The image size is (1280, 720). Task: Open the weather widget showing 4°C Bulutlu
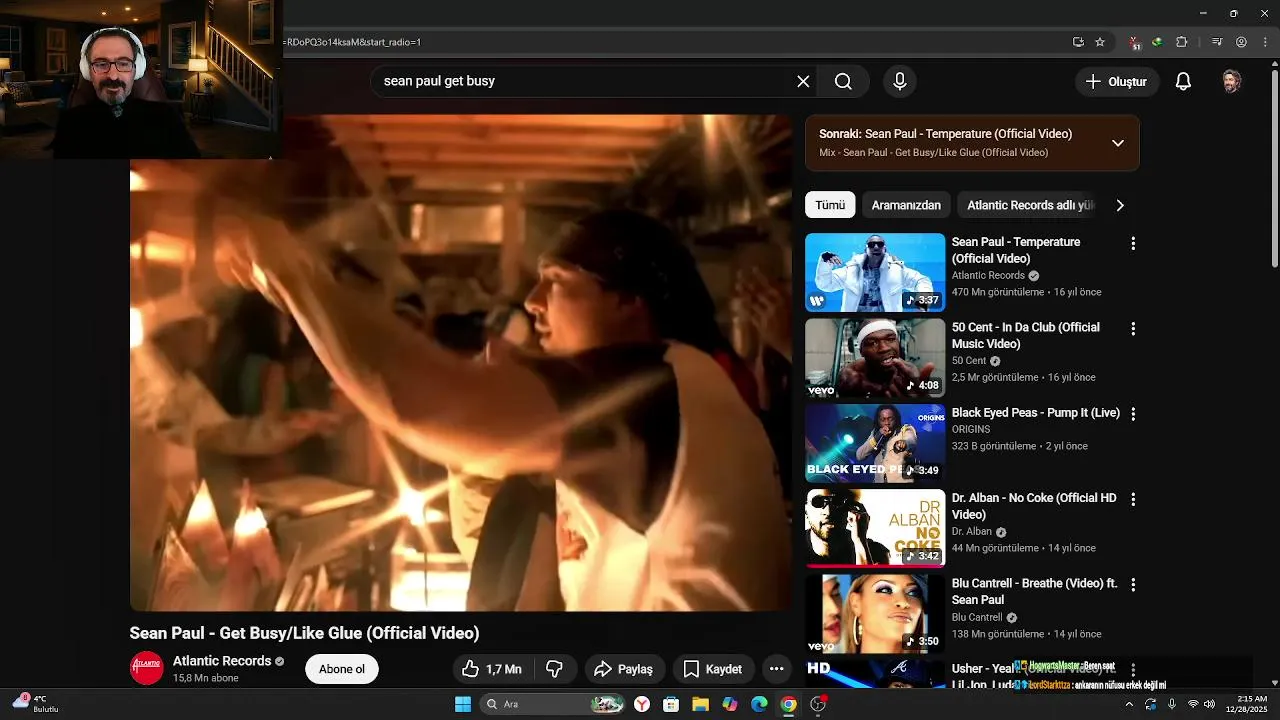pyautogui.click(x=36, y=704)
